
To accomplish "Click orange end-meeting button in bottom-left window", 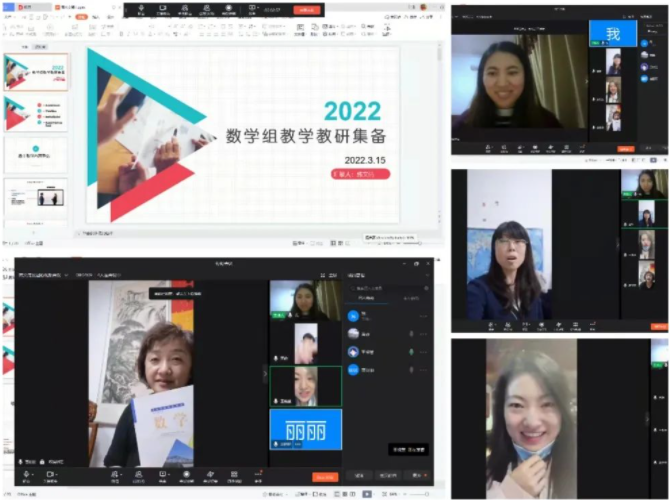I will click(325, 477).
